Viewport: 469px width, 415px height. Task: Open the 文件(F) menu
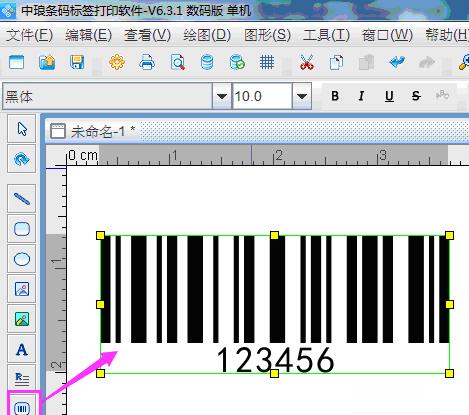pos(29,35)
